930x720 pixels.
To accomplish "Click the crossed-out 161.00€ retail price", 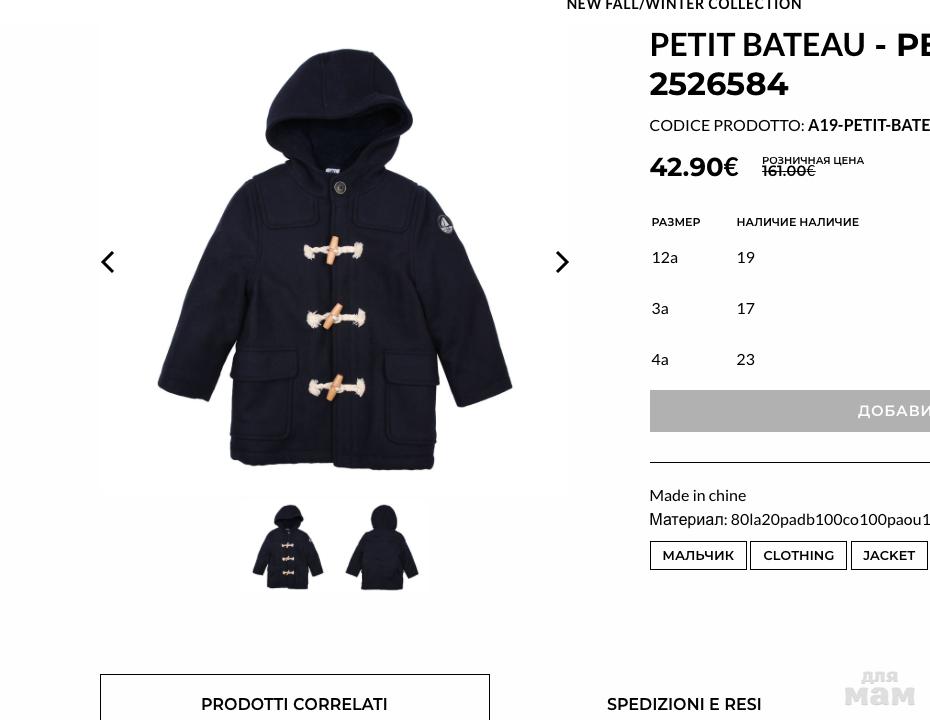I will pos(788,171).
